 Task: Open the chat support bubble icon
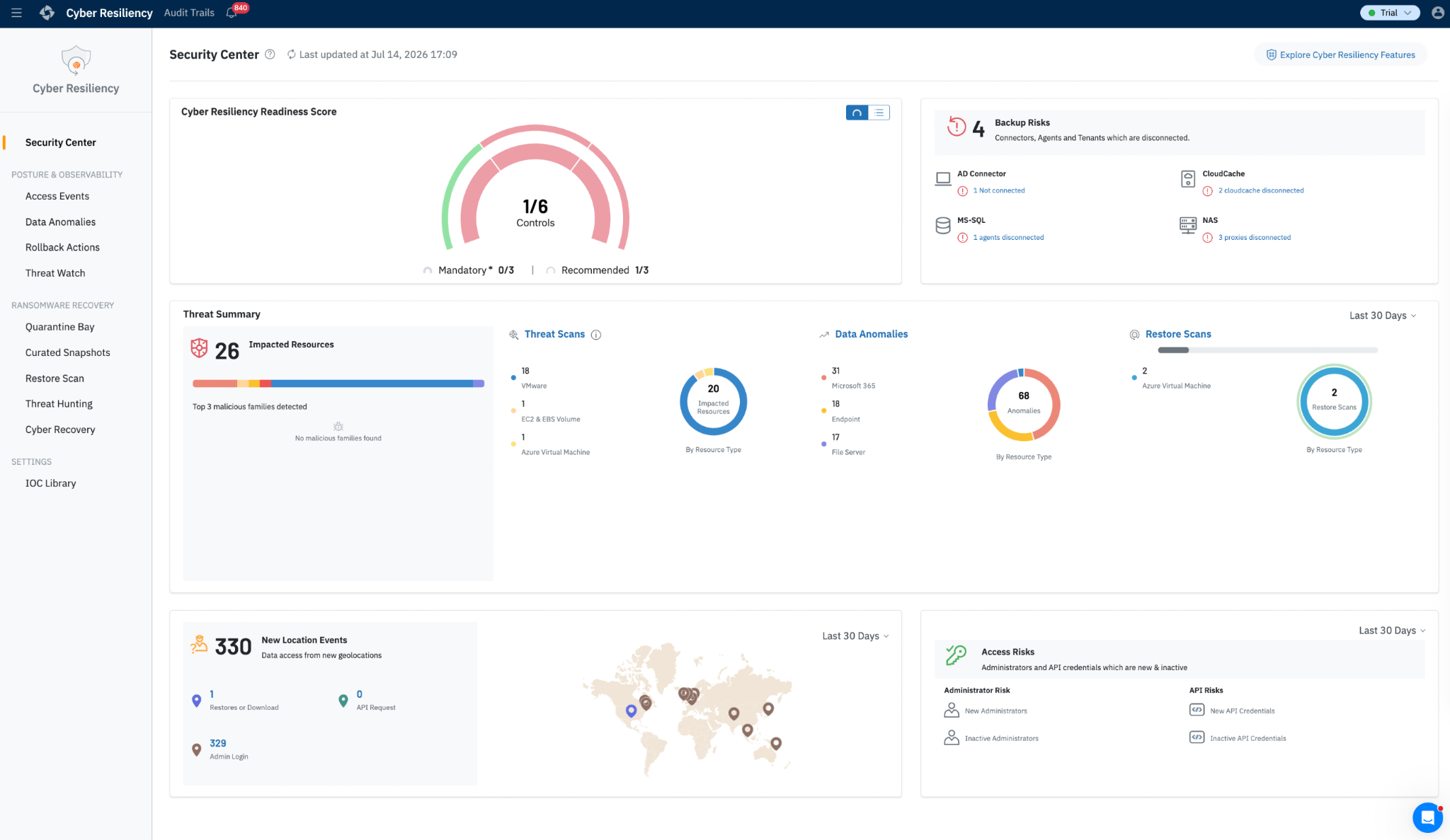click(1427, 817)
